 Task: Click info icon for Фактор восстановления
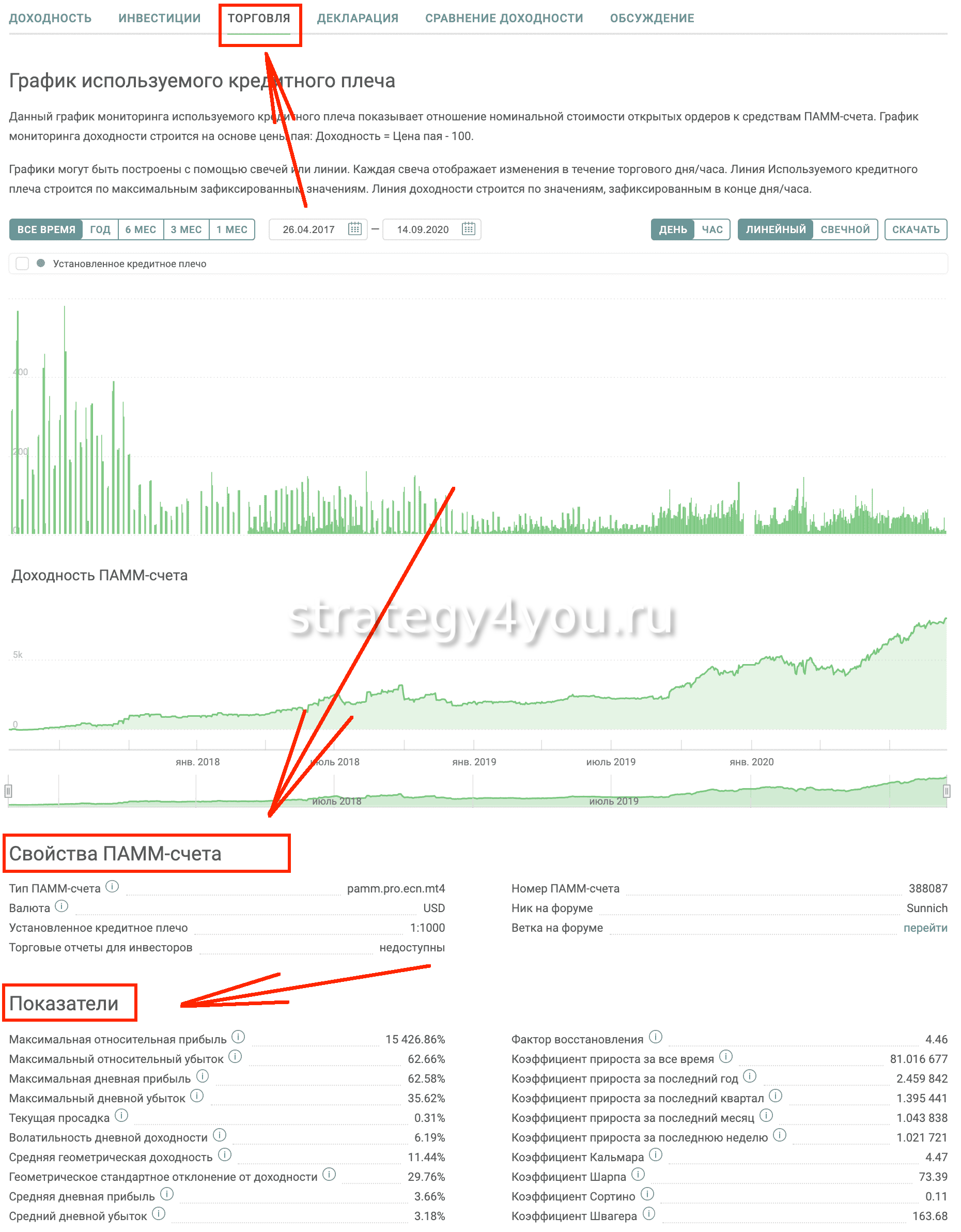(655, 1037)
